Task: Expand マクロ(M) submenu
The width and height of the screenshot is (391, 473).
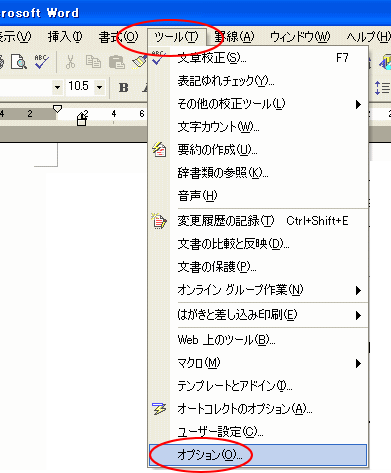Action: point(258,363)
